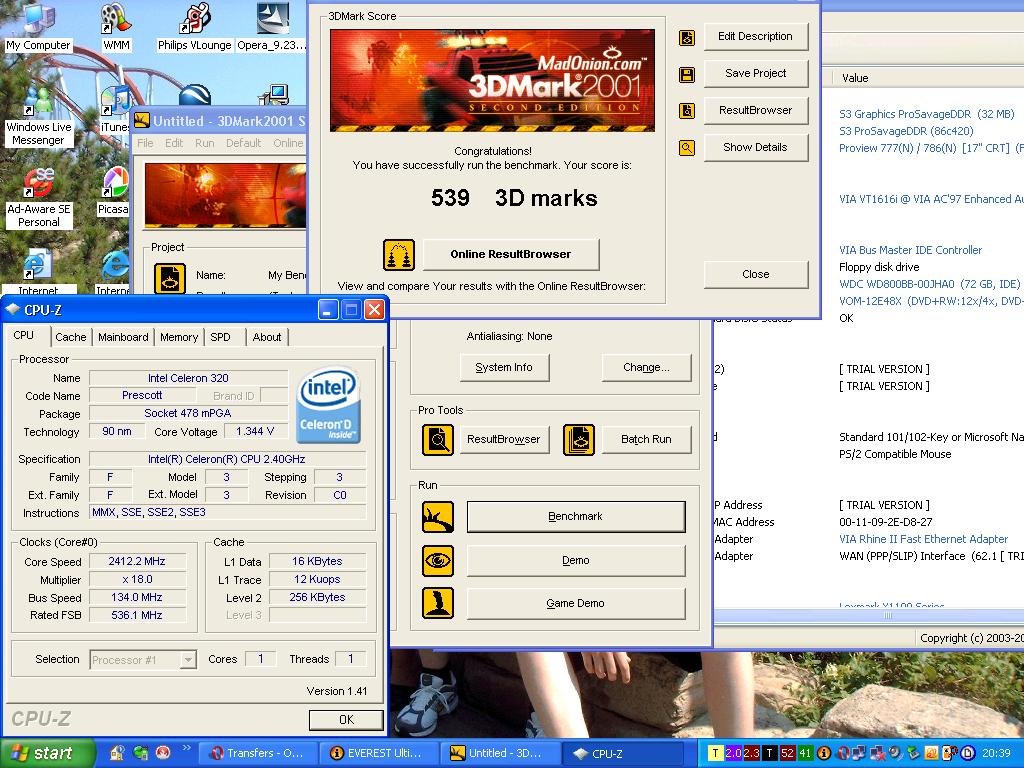This screenshot has width=1024, height=768.
Task: Click the yellow T tray temperature icon
Action: (716, 753)
